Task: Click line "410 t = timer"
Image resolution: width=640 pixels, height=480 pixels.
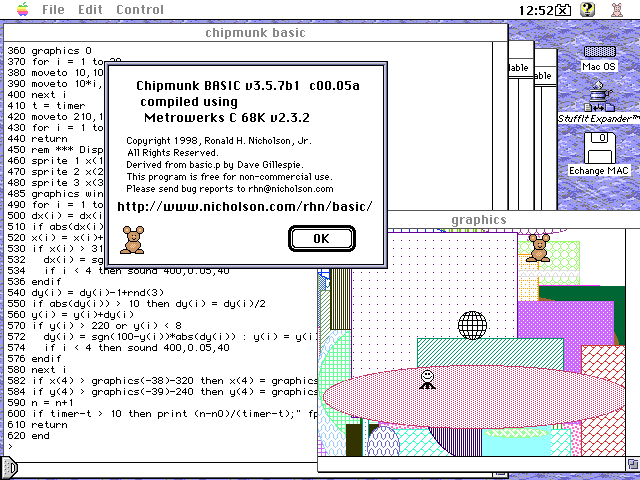Action: pyautogui.click(x=46, y=106)
